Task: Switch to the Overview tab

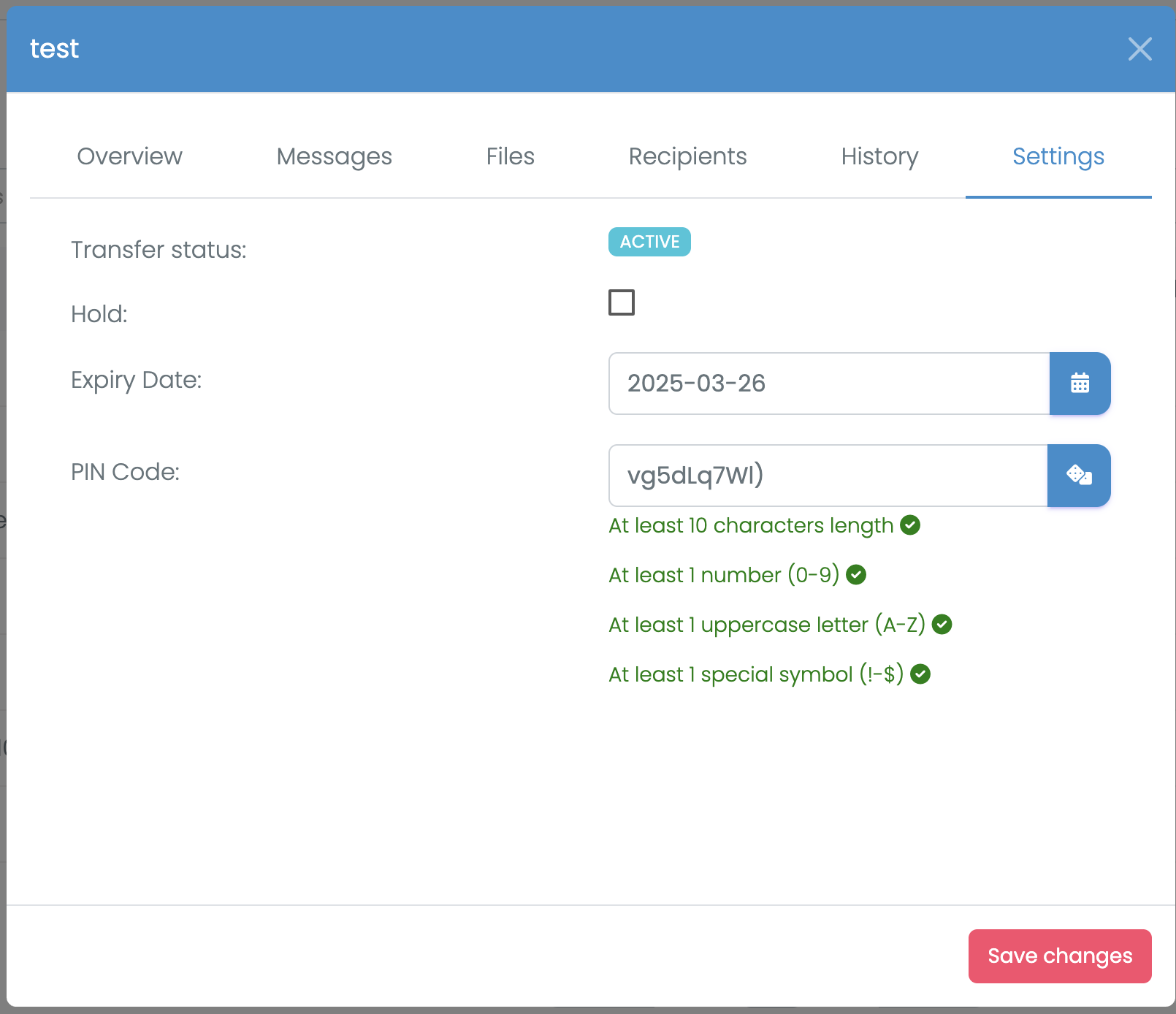Action: tap(129, 156)
